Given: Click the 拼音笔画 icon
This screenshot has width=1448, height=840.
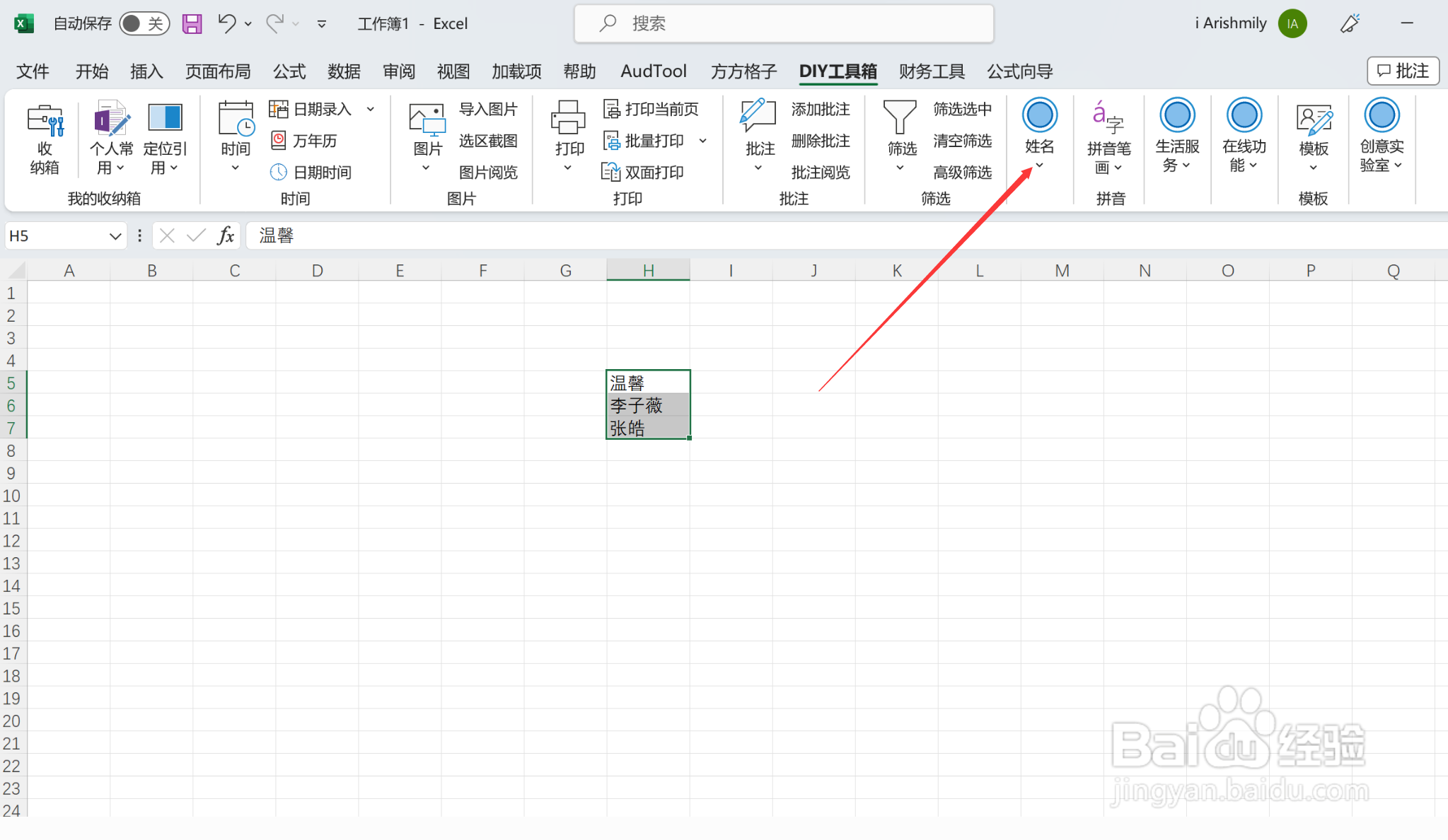Looking at the screenshot, I should pos(1108,117).
